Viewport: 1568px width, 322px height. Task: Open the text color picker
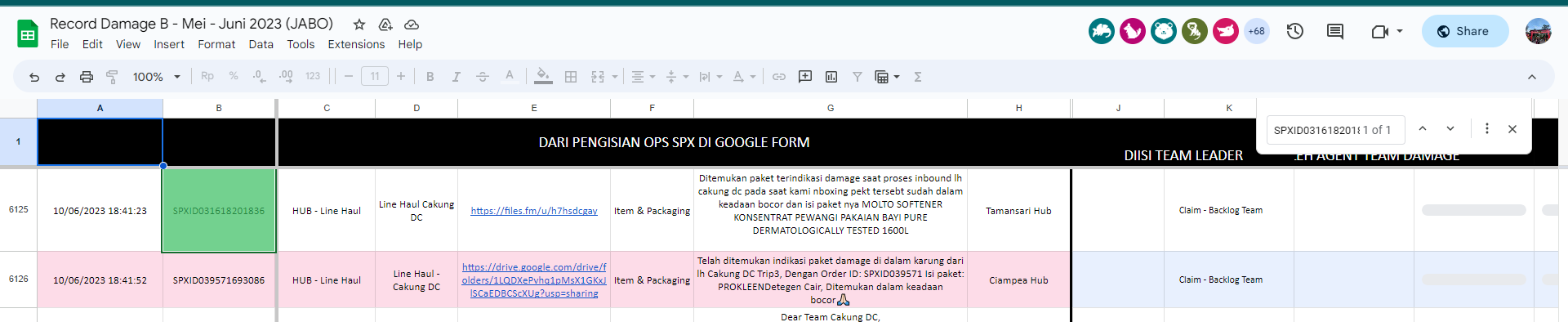coord(510,77)
